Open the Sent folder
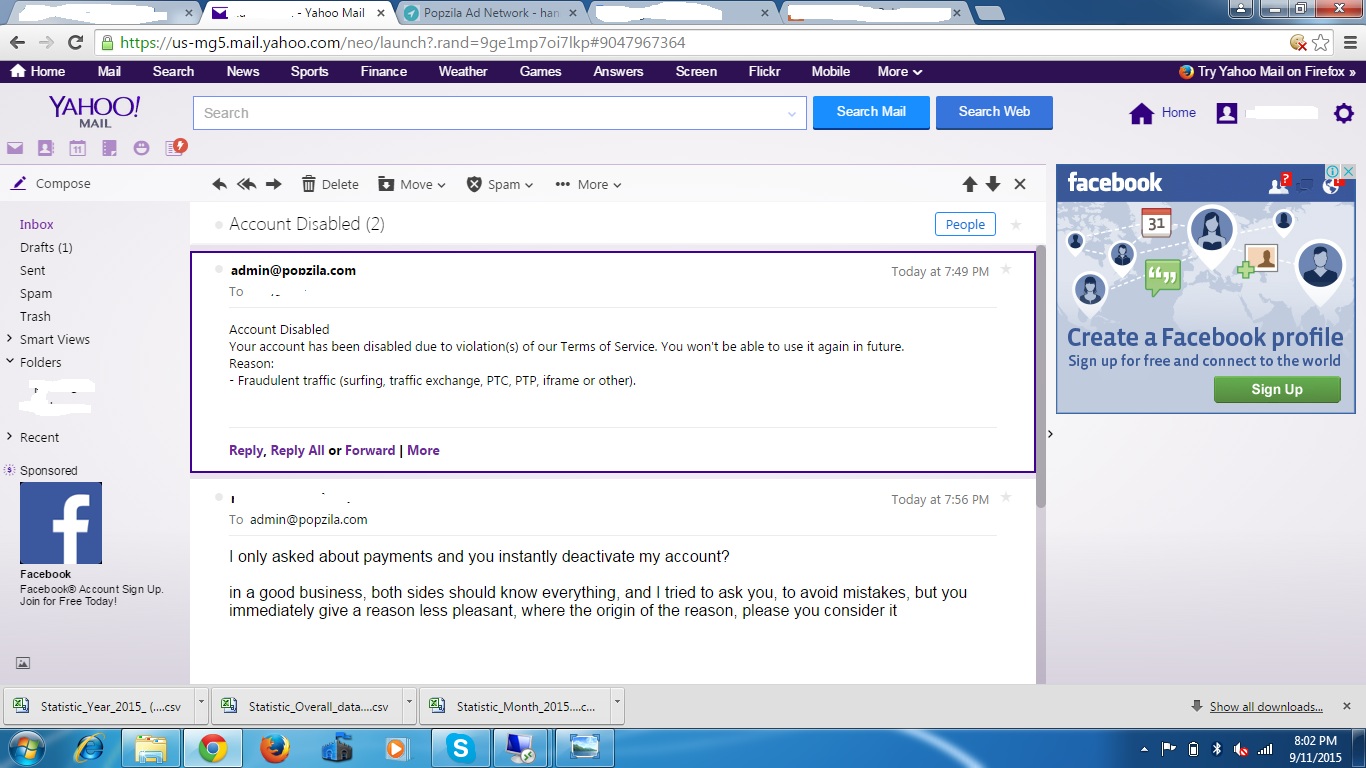Image resolution: width=1366 pixels, height=768 pixels. [x=33, y=270]
